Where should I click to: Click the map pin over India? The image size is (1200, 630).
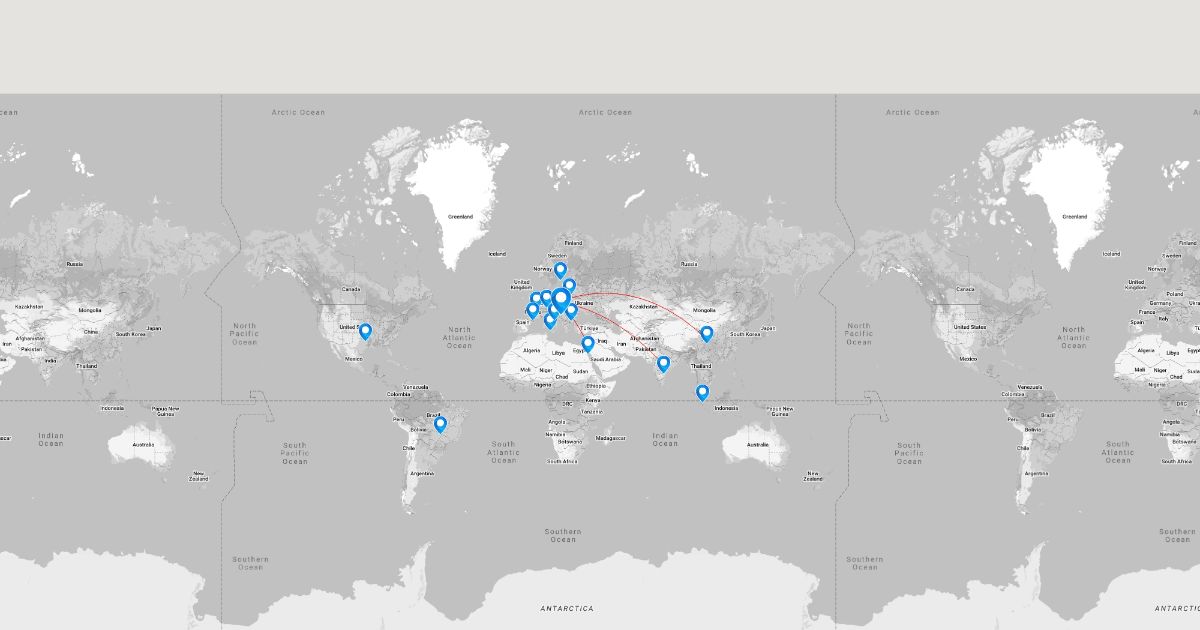(662, 363)
